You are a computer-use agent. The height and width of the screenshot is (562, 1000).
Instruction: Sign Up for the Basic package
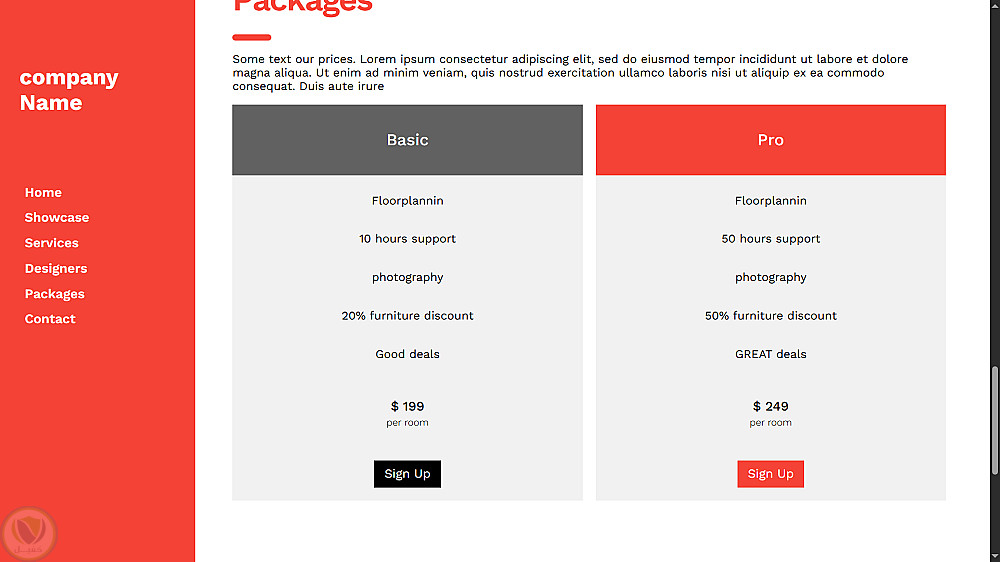click(x=407, y=474)
